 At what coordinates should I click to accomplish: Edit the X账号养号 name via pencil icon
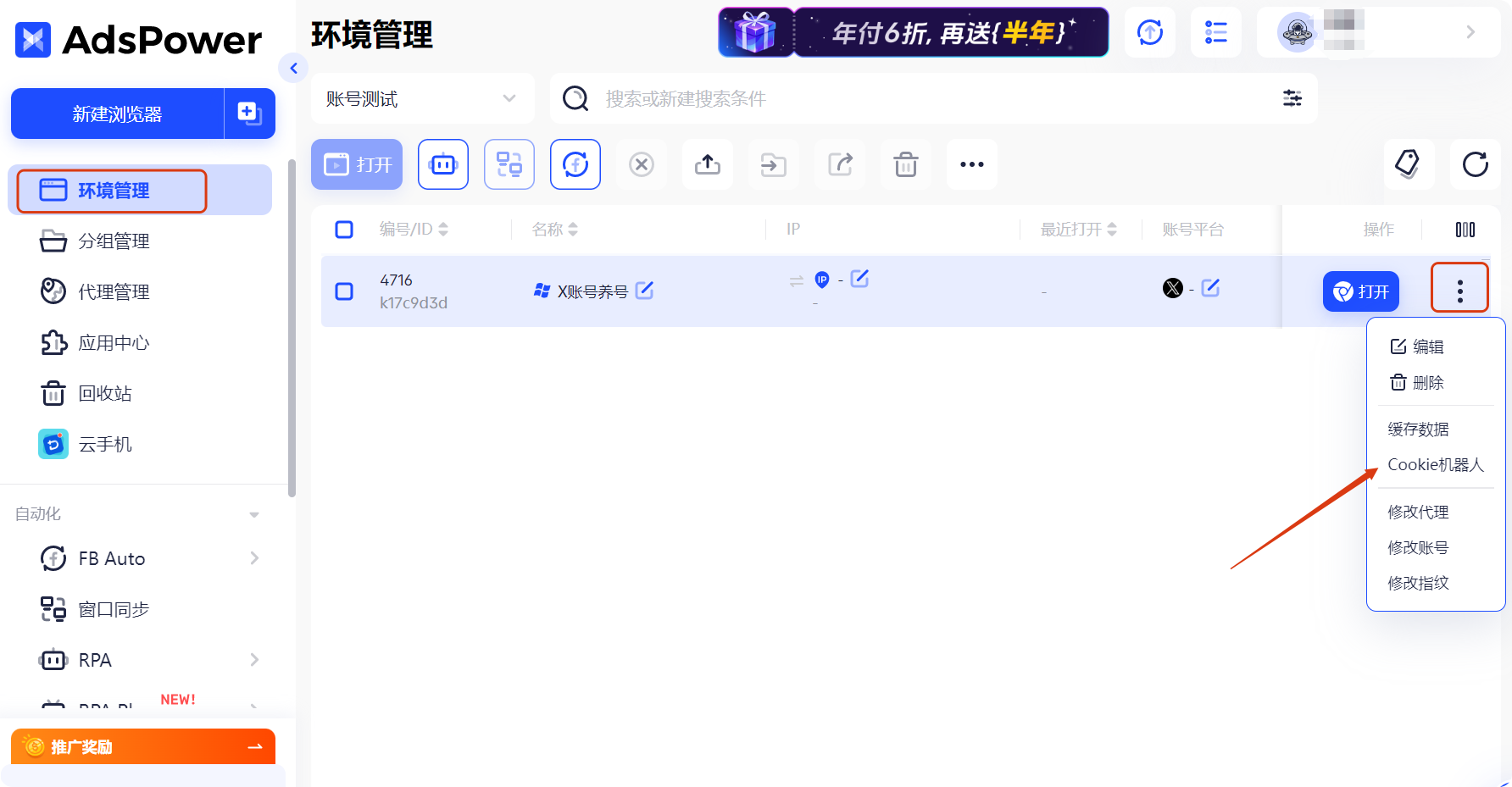coord(645,291)
